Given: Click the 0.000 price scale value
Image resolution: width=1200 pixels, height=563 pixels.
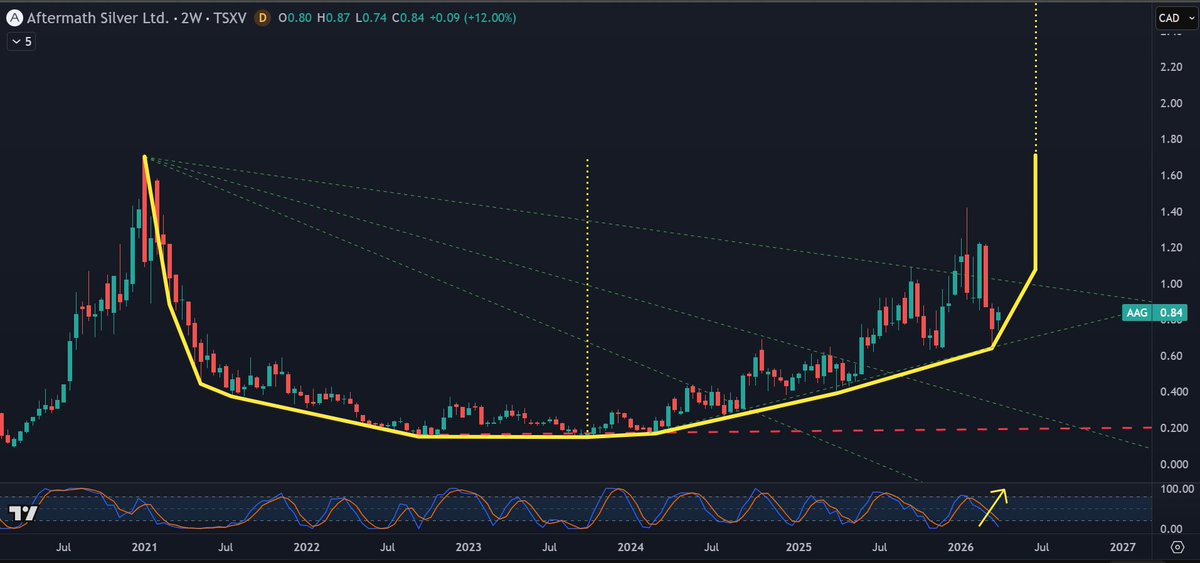Looking at the screenshot, I should [x=1172, y=464].
